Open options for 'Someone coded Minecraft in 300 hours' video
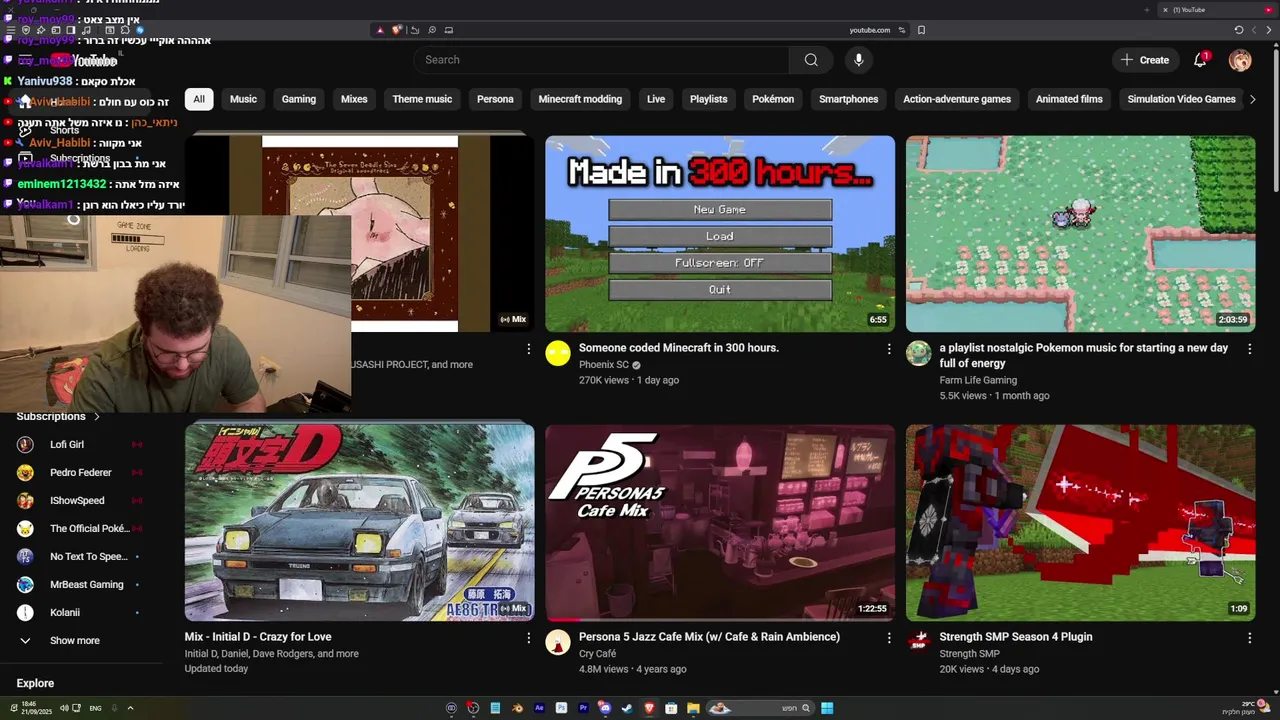Viewport: 1280px width, 720px height. pyautogui.click(x=889, y=349)
